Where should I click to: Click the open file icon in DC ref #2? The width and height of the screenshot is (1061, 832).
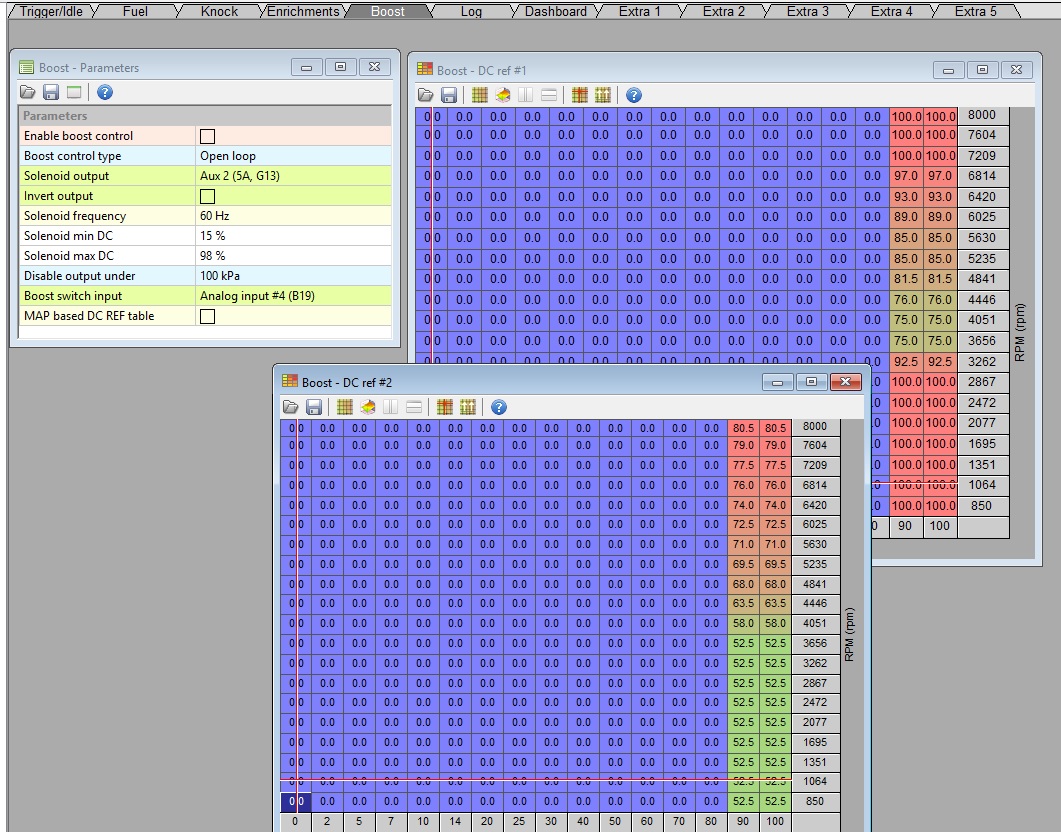[x=291, y=407]
